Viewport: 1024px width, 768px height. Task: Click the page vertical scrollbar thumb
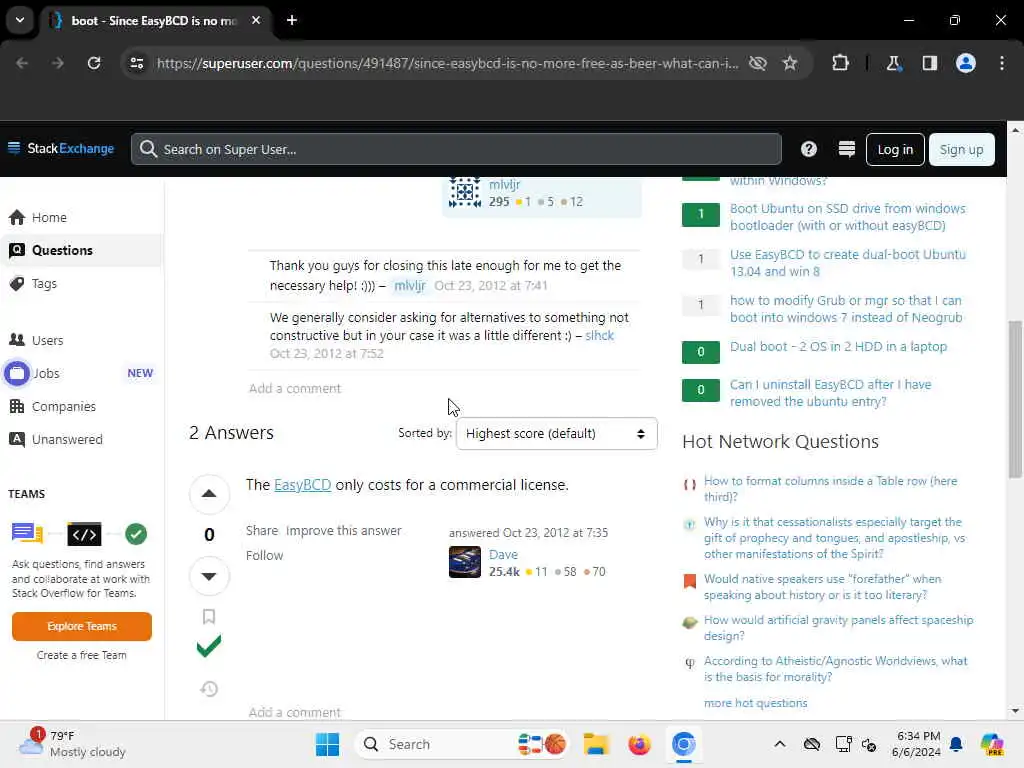pyautogui.click(x=1015, y=398)
